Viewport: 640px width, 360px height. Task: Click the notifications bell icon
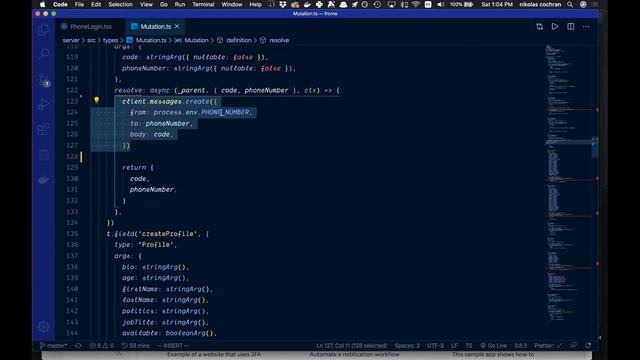(588, 346)
